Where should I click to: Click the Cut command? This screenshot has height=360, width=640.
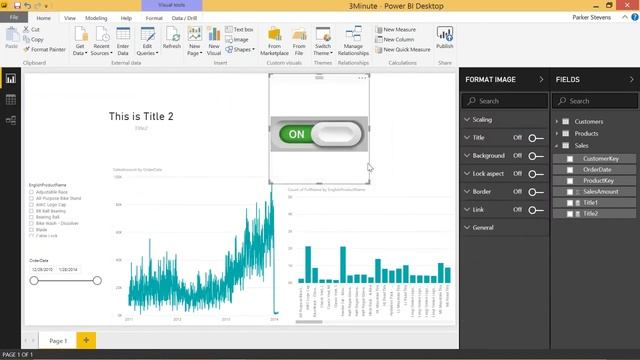[31, 29]
